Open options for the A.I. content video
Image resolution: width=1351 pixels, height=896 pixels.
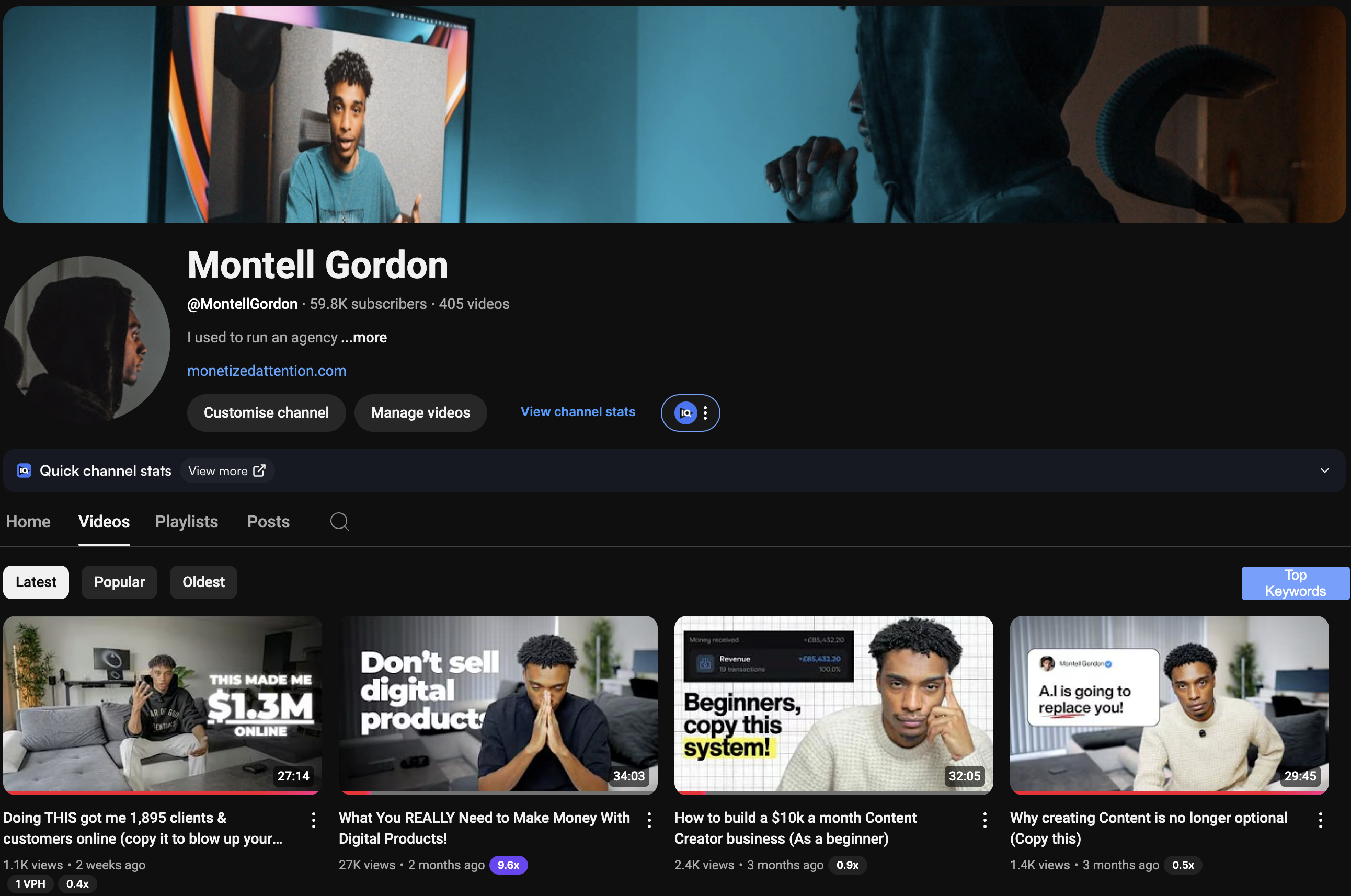coord(1320,821)
